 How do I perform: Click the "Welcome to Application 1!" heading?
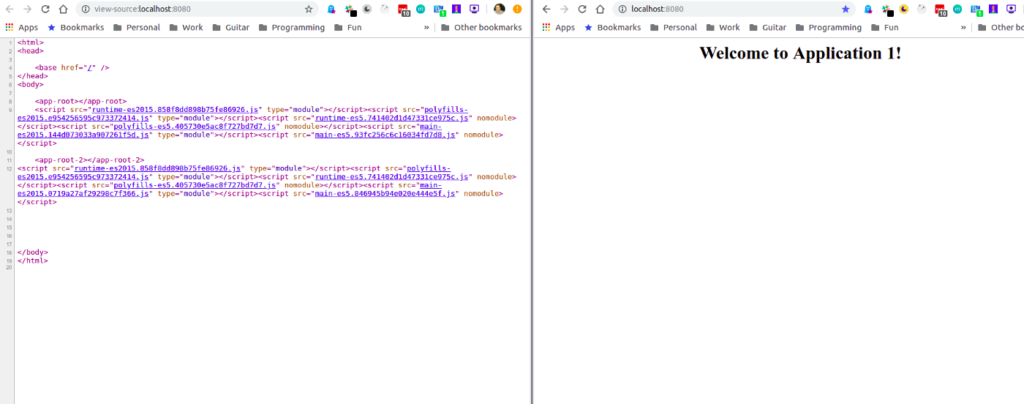point(800,53)
